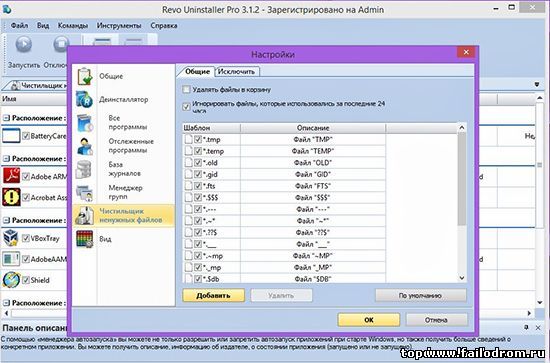Confirm settings with OK button
This screenshot has width=550, height=363.
[x=369, y=320]
